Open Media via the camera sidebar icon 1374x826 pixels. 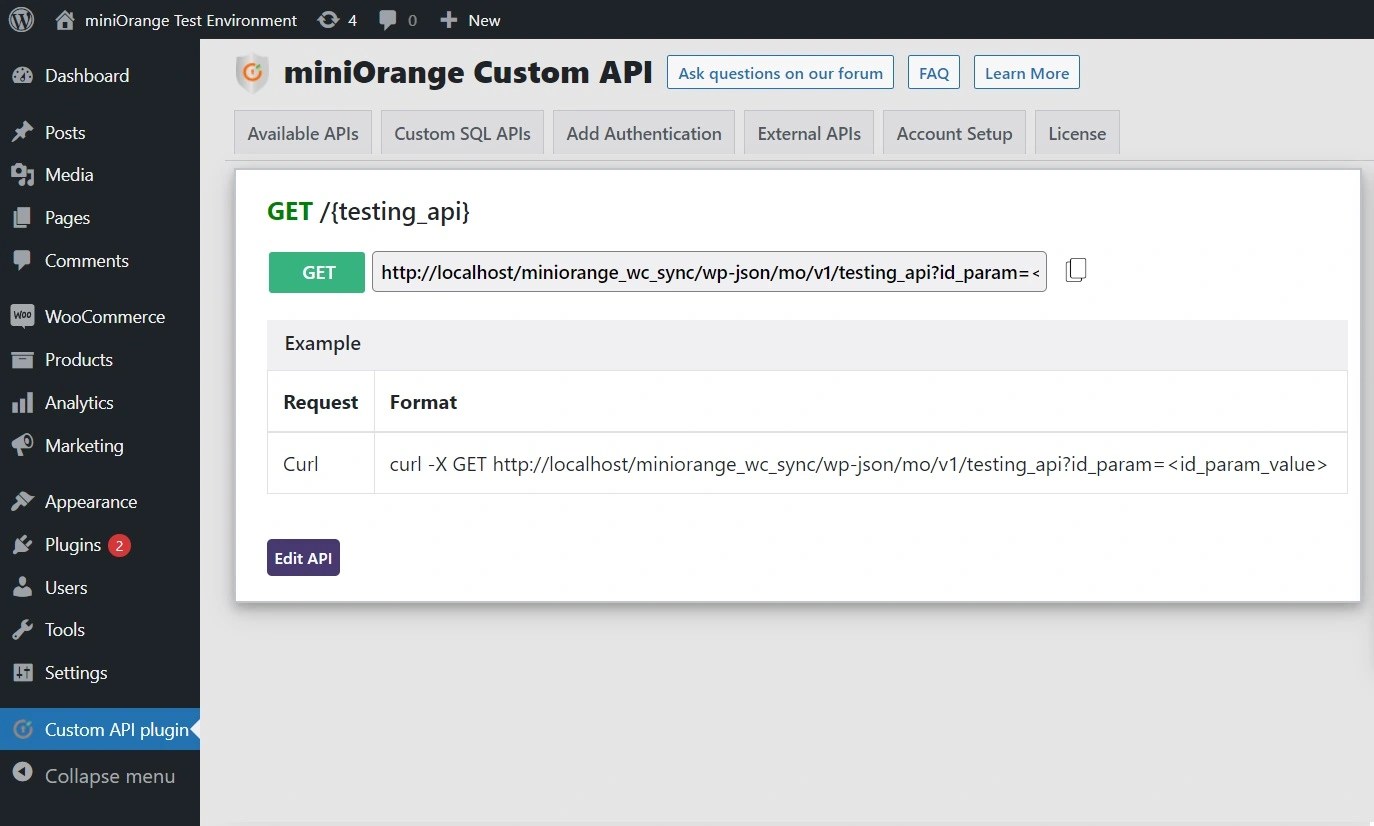click(x=24, y=174)
